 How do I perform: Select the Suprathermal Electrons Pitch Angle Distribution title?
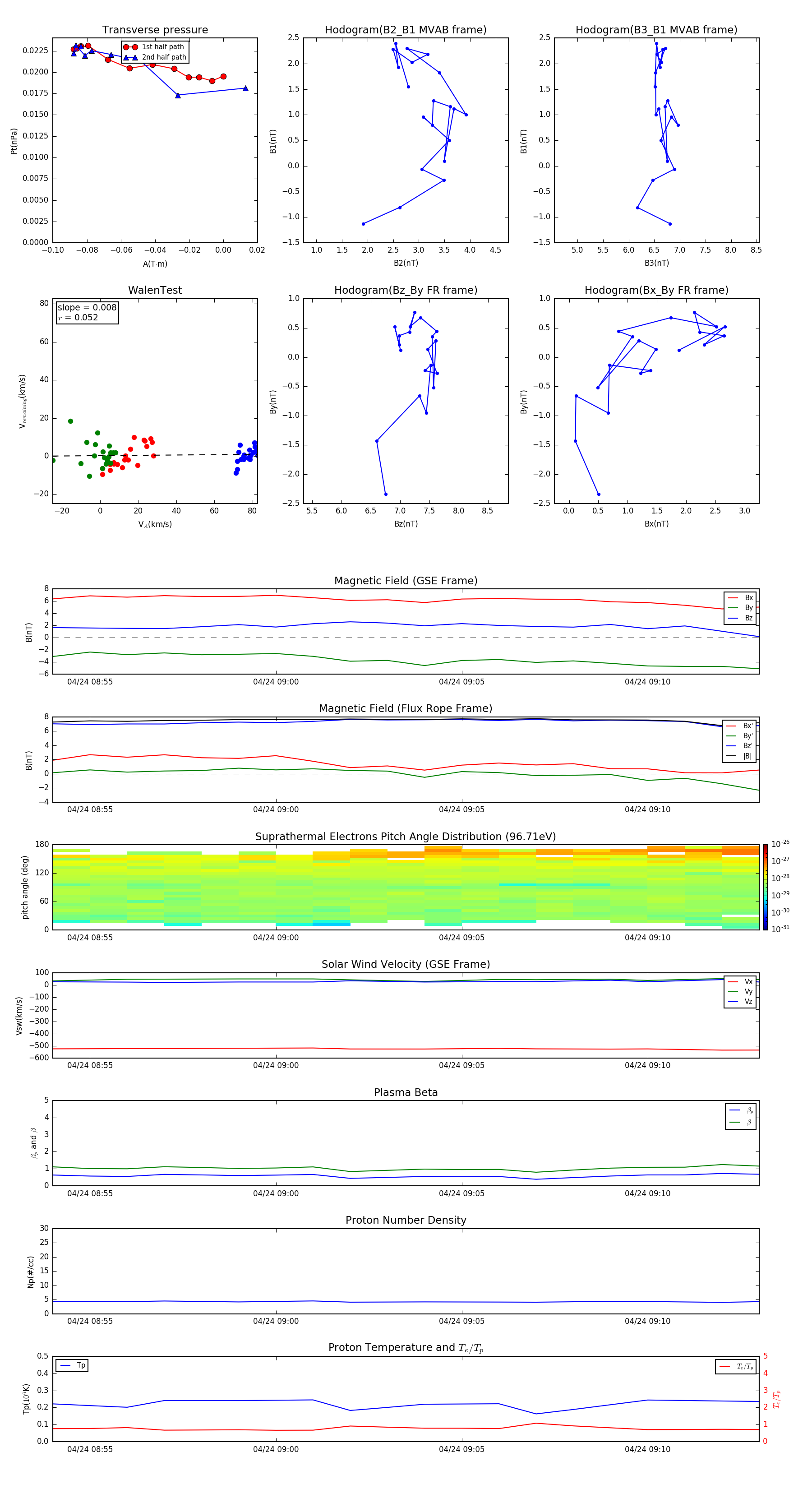(x=406, y=837)
